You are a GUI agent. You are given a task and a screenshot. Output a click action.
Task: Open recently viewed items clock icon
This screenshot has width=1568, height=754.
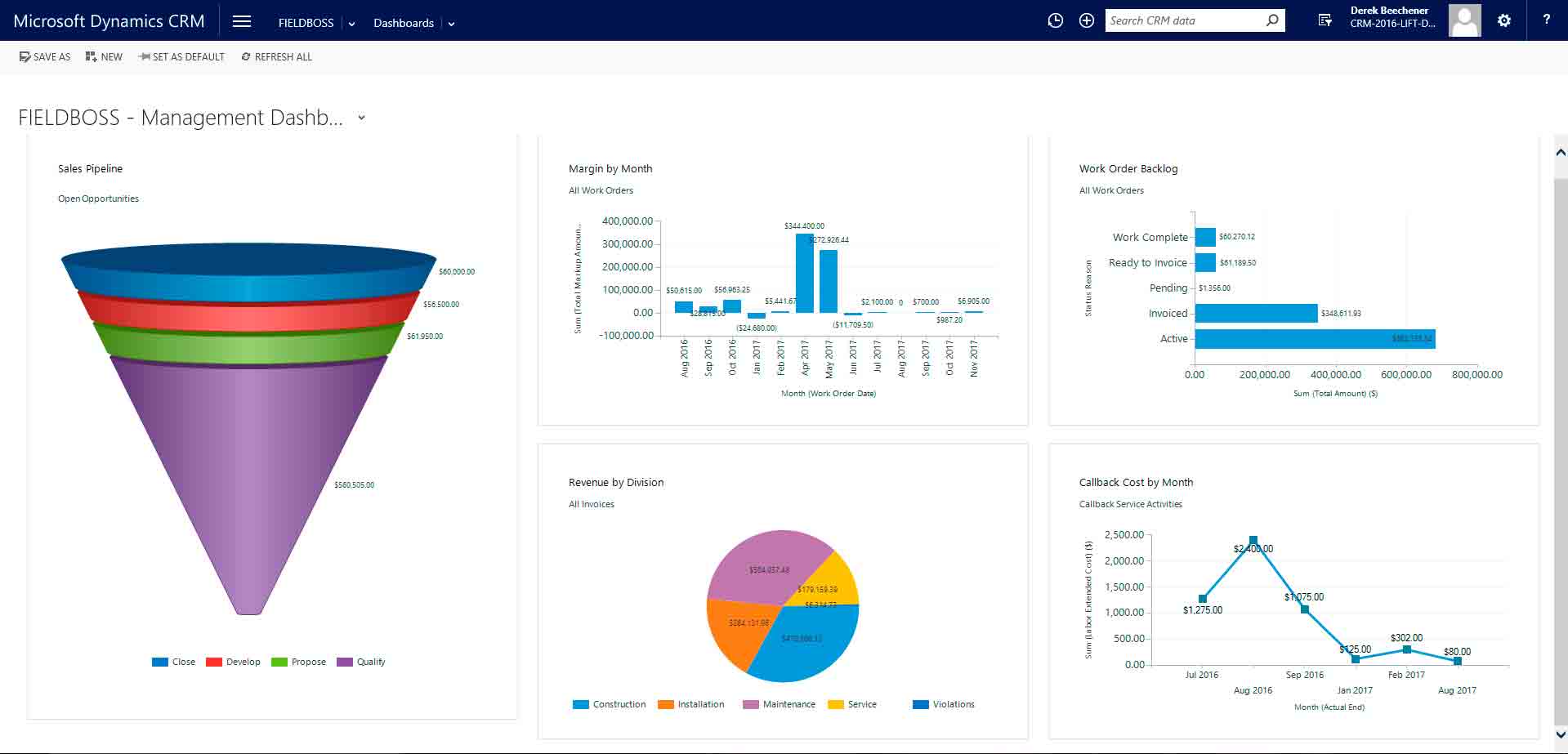(x=1056, y=21)
